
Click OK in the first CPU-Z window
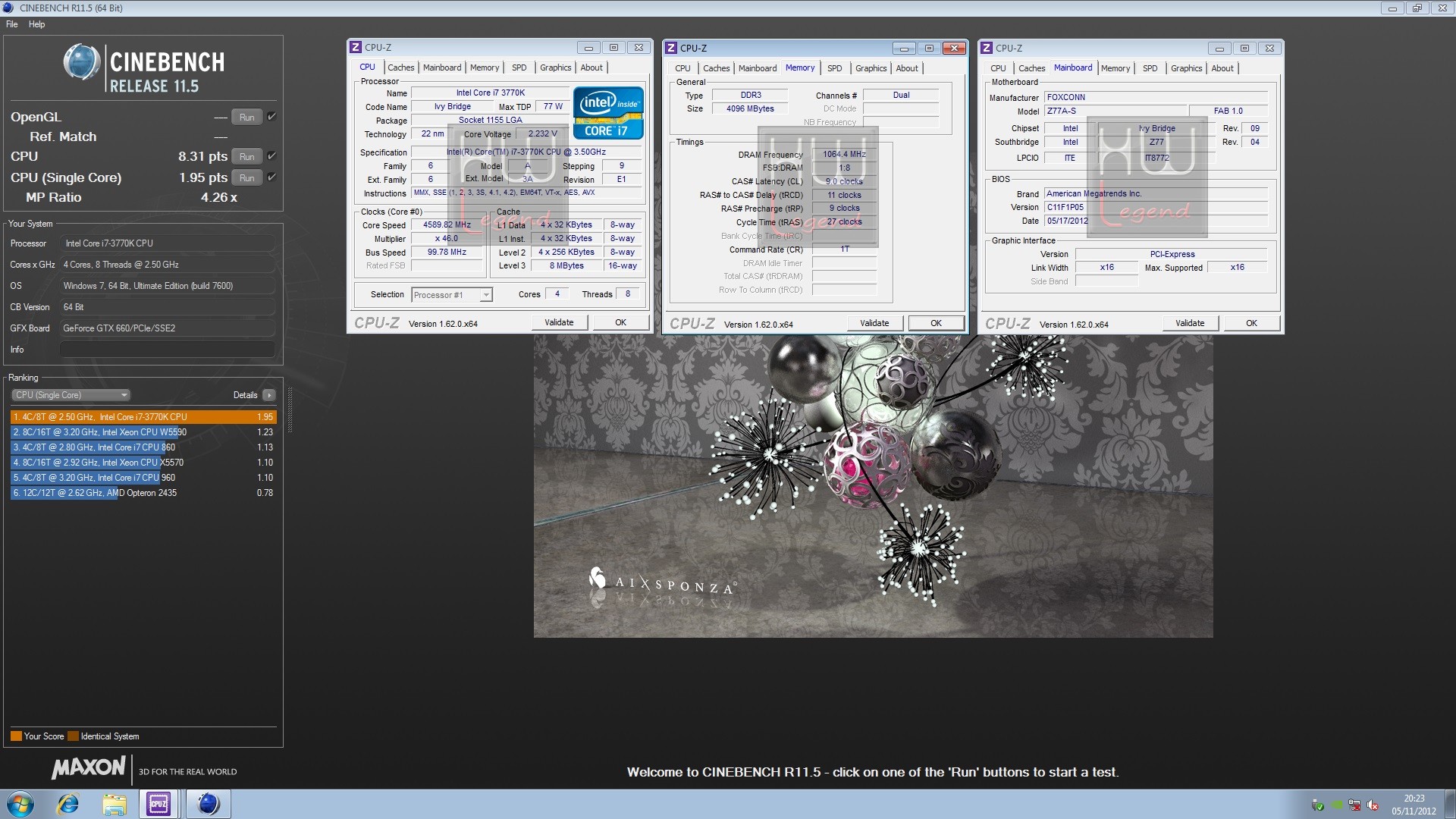(620, 322)
